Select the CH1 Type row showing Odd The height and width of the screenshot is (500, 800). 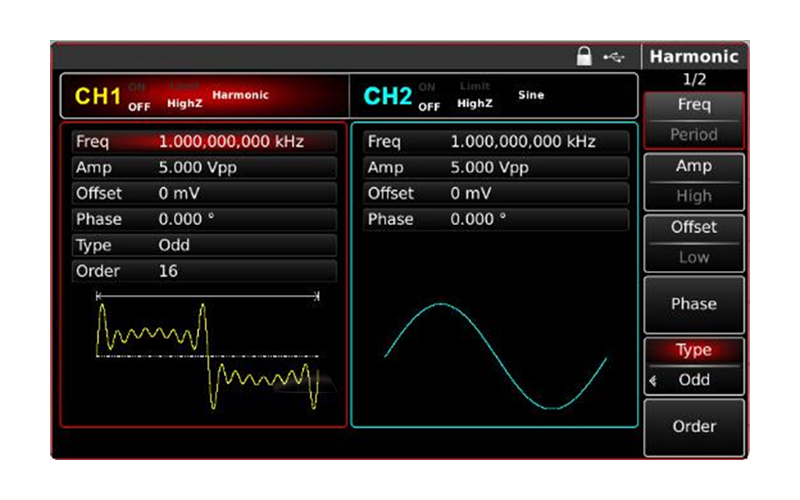tap(203, 245)
